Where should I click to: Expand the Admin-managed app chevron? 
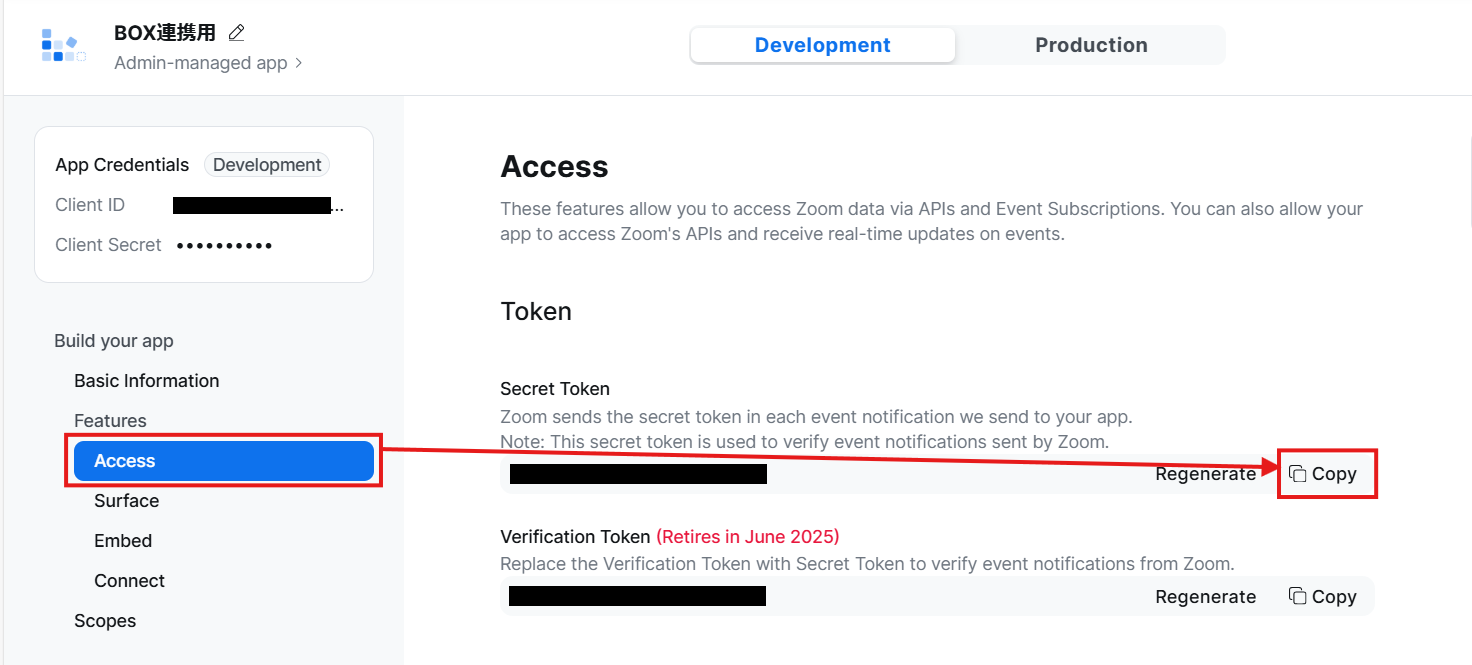[x=299, y=63]
